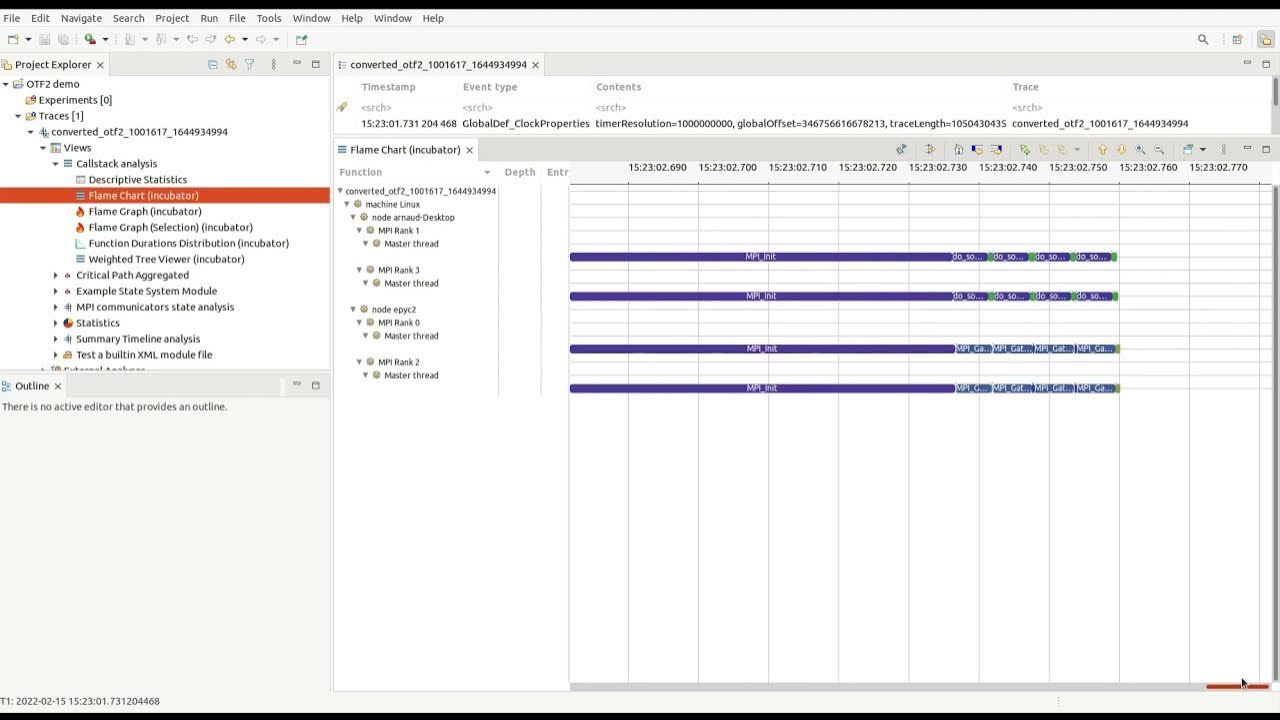Click the New wizard toolbar icon
1280x720 pixels.
13,39
